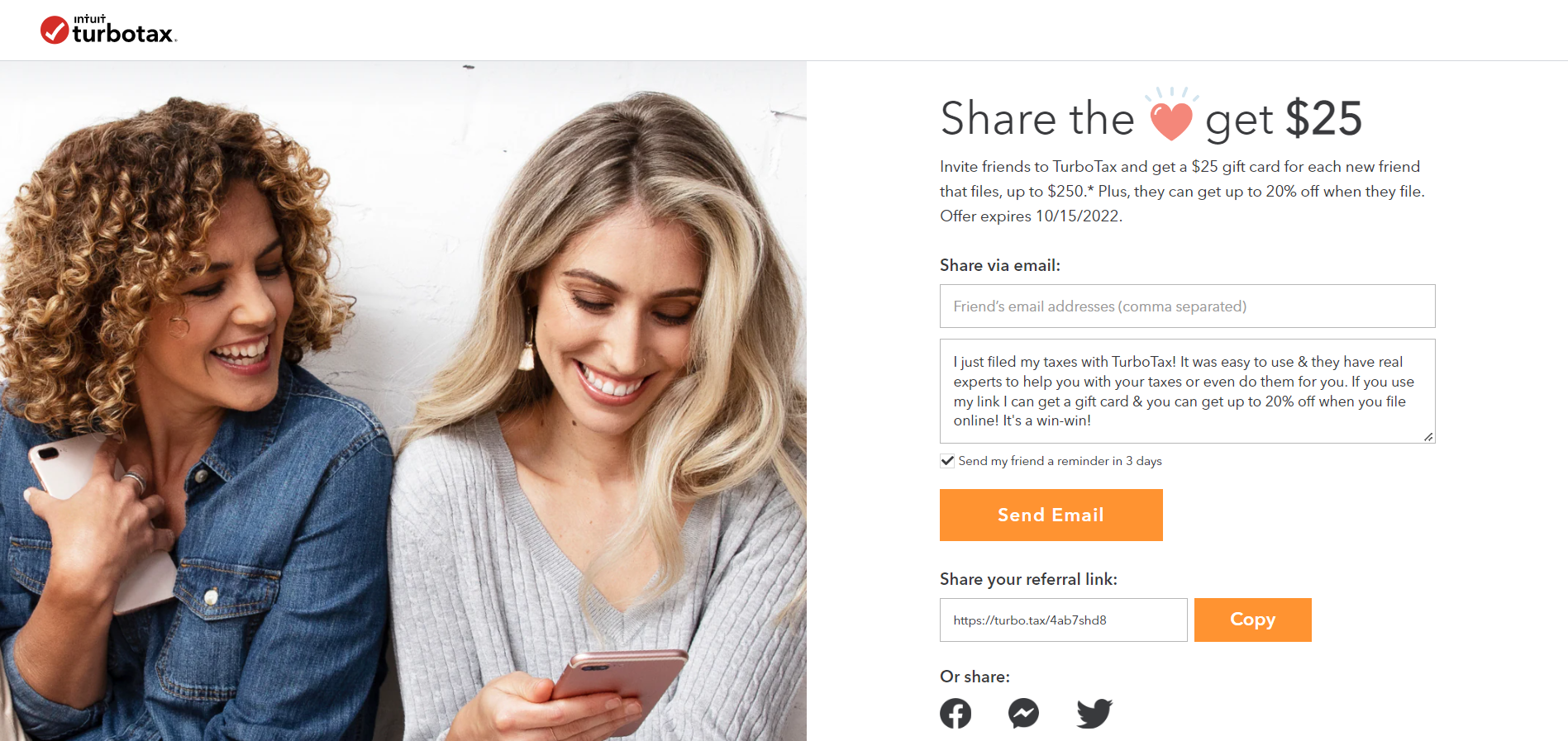Image resolution: width=1568 pixels, height=741 pixels.
Task: Click the 'Or share:' label
Action: point(975,677)
